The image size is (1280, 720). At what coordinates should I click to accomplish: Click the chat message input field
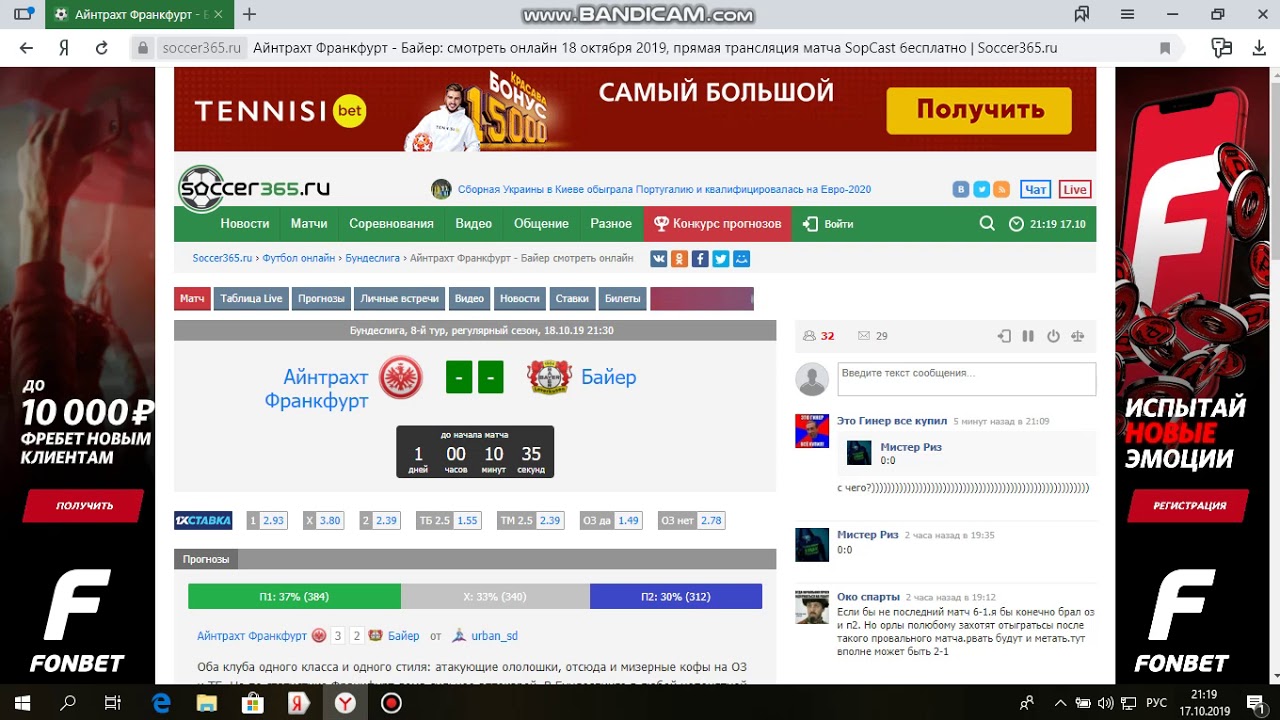point(966,379)
